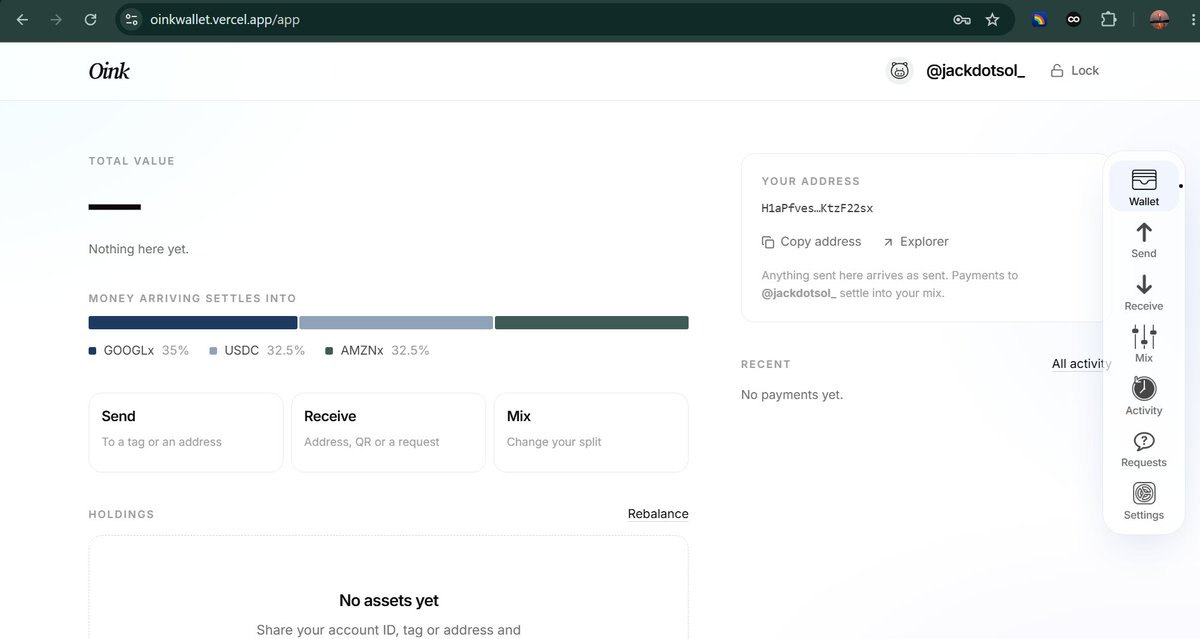Click the AMZNx 32.5% legend entry

(x=378, y=351)
